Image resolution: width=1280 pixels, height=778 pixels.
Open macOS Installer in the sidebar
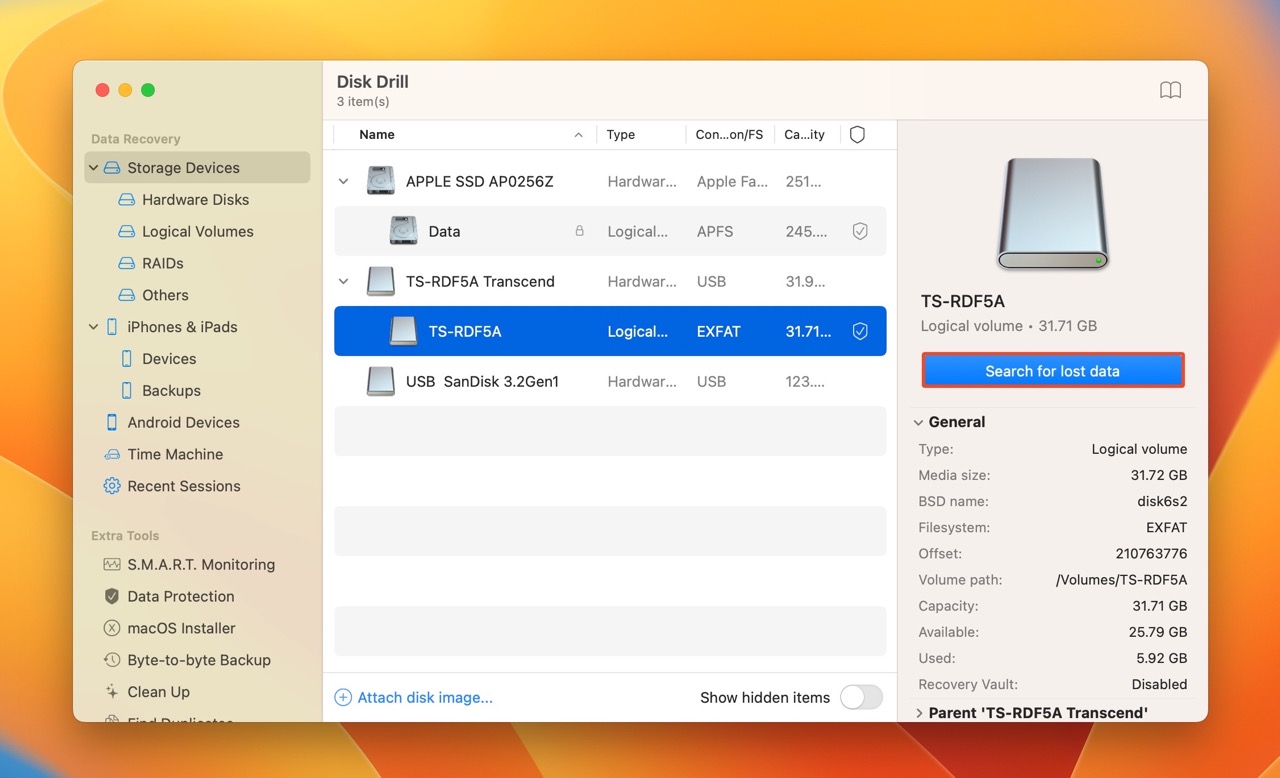click(182, 629)
